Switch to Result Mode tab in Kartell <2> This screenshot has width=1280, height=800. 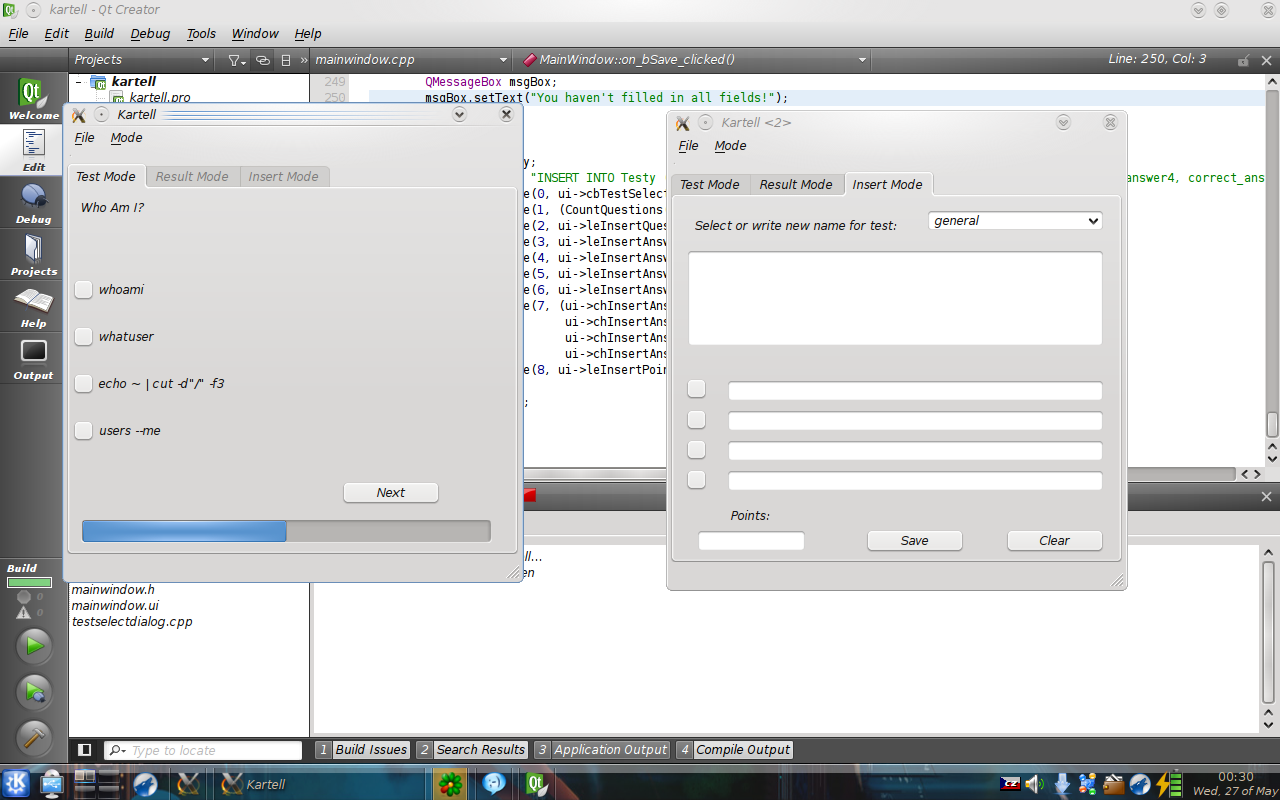point(796,185)
